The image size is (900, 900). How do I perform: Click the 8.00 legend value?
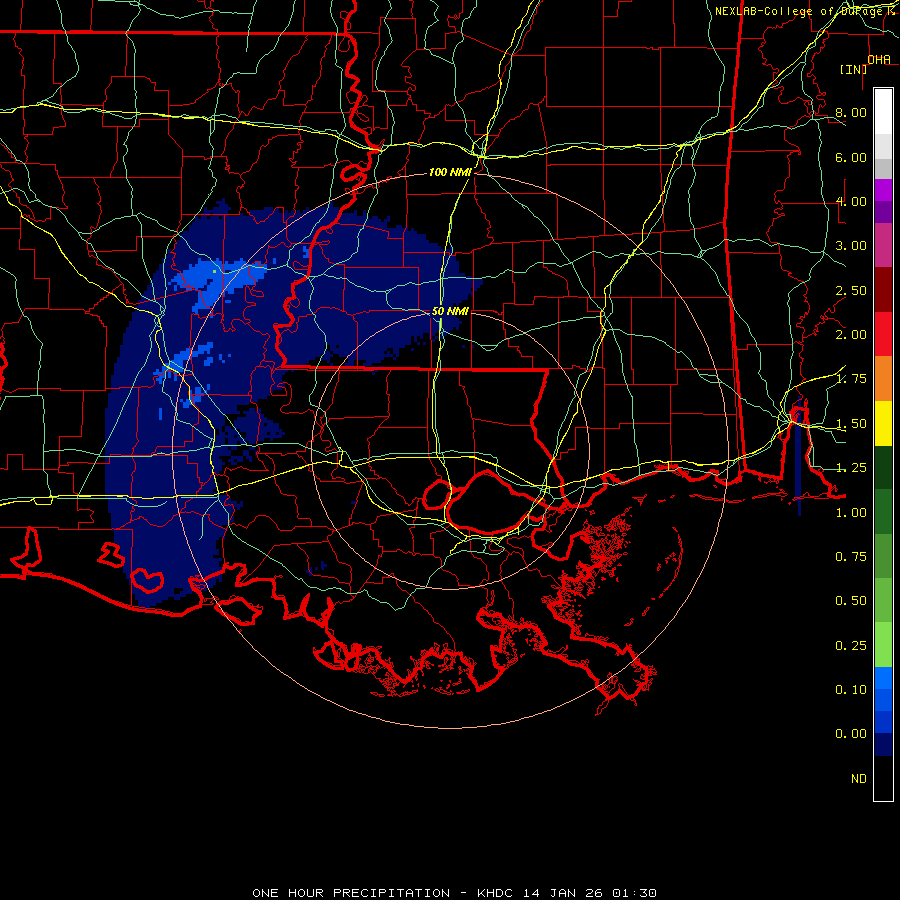pyautogui.click(x=851, y=112)
